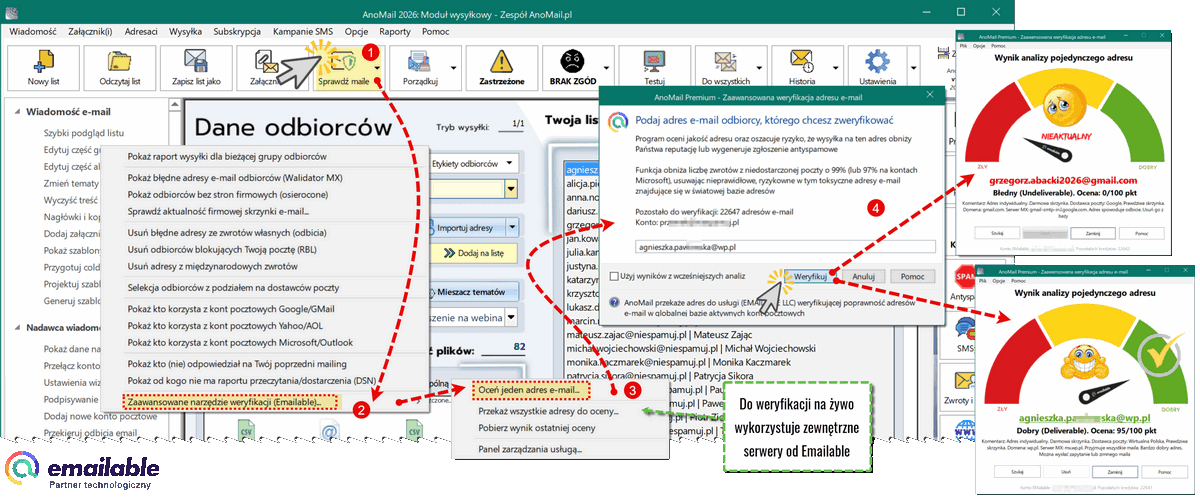Click the e-mail address input field in dialog
1200x500 pixels.
(x=785, y=245)
